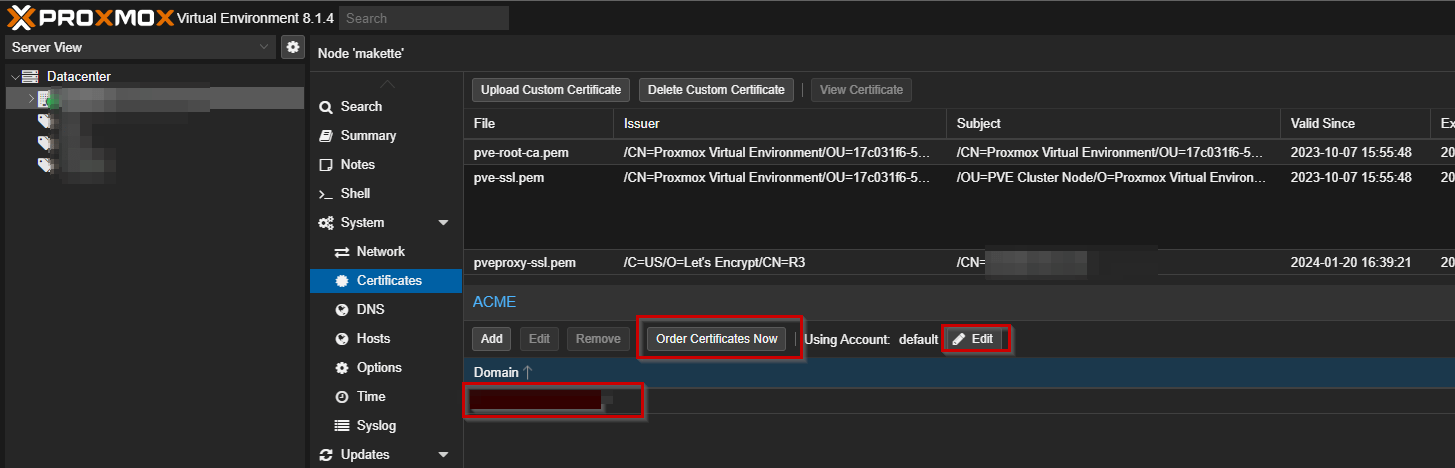Screen dimensions: 1455x468
Task: Click the Search field in top bar
Action: pyautogui.click(x=424, y=18)
